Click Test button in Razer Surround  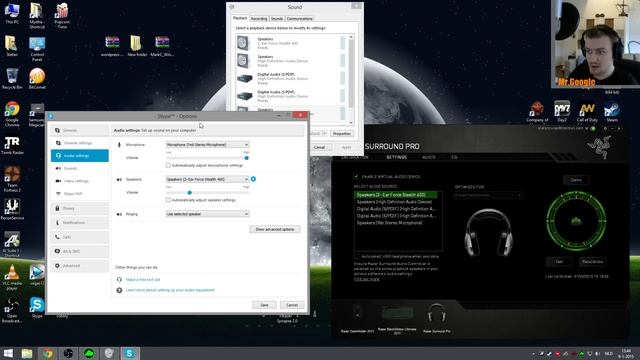pyautogui.click(x=559, y=262)
